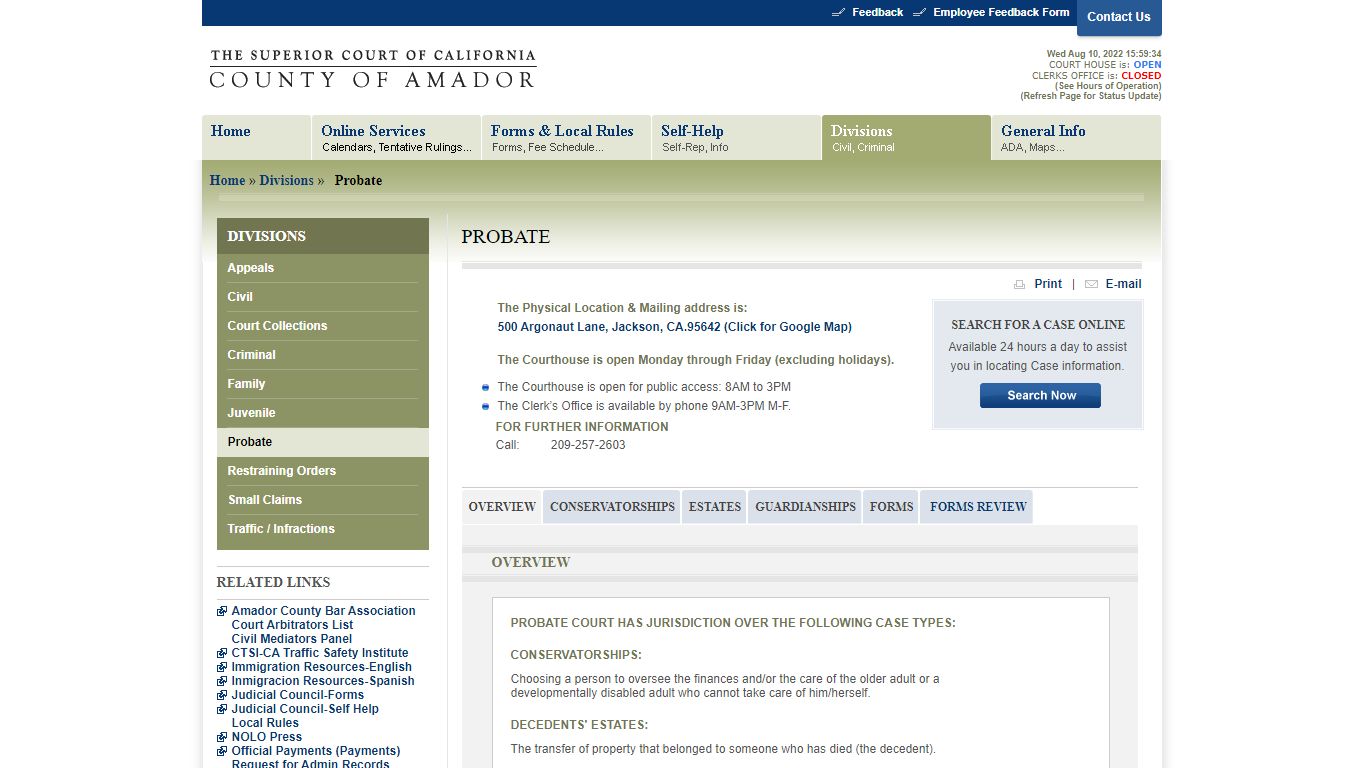
Task: Switch to the Forms Review tab
Action: tap(977, 507)
